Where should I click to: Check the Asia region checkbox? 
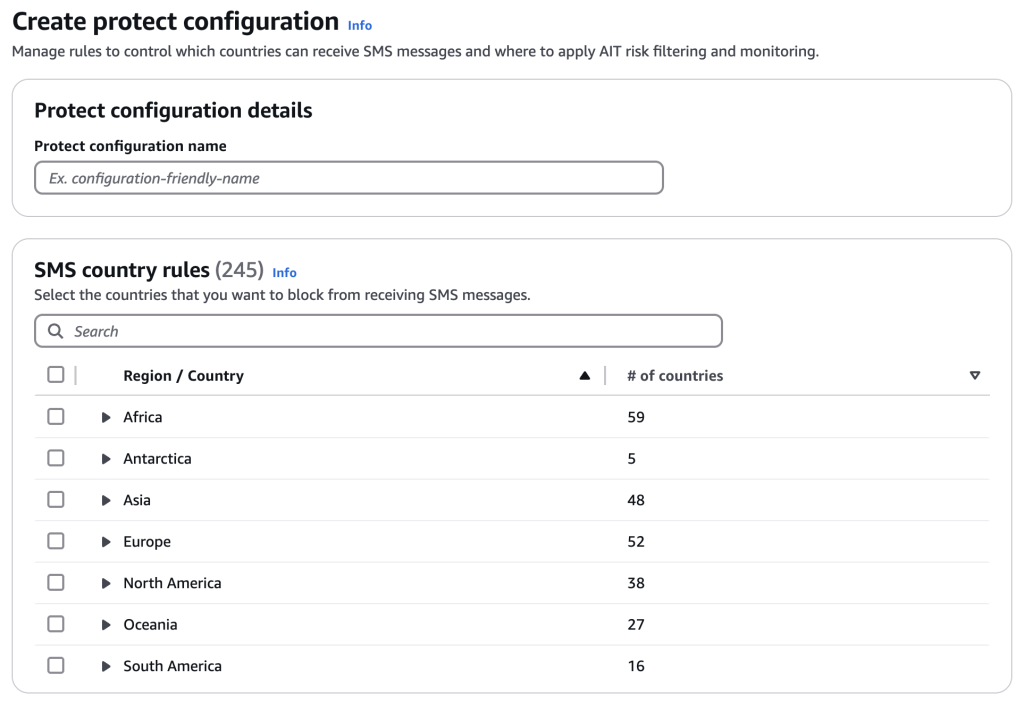(56, 500)
